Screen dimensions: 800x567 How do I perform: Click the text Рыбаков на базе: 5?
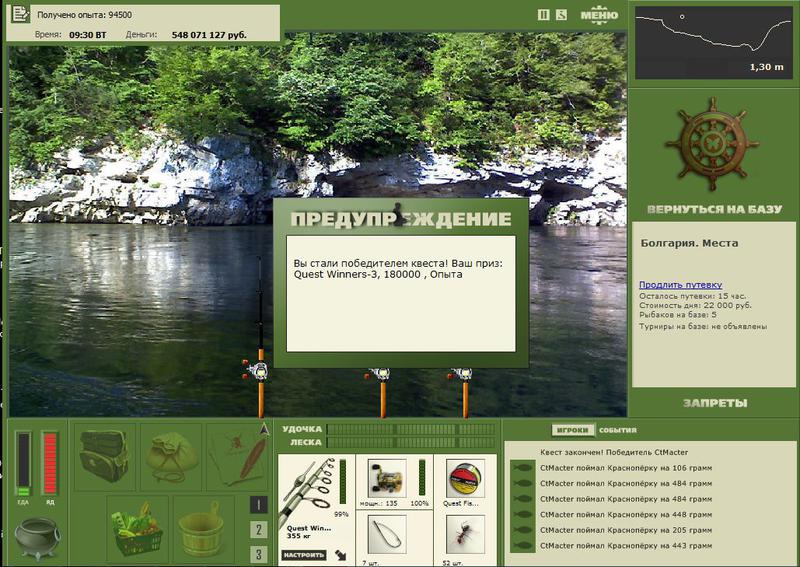click(x=678, y=314)
